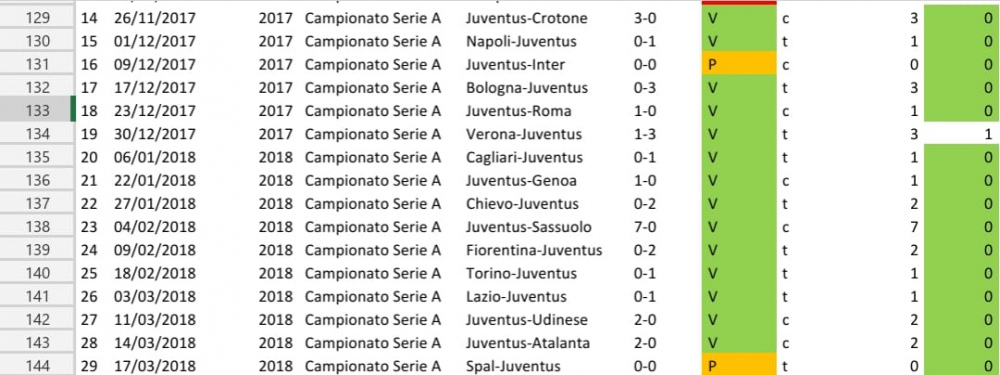Click the Verona-Juventus match cell
The image size is (1000, 375).
524,134
